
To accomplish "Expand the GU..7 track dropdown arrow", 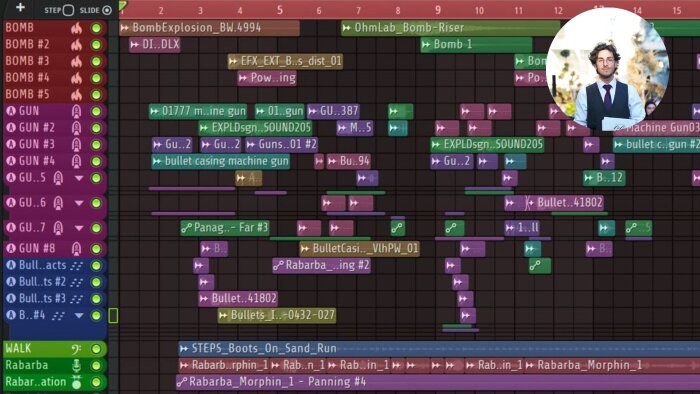I will tap(79, 228).
